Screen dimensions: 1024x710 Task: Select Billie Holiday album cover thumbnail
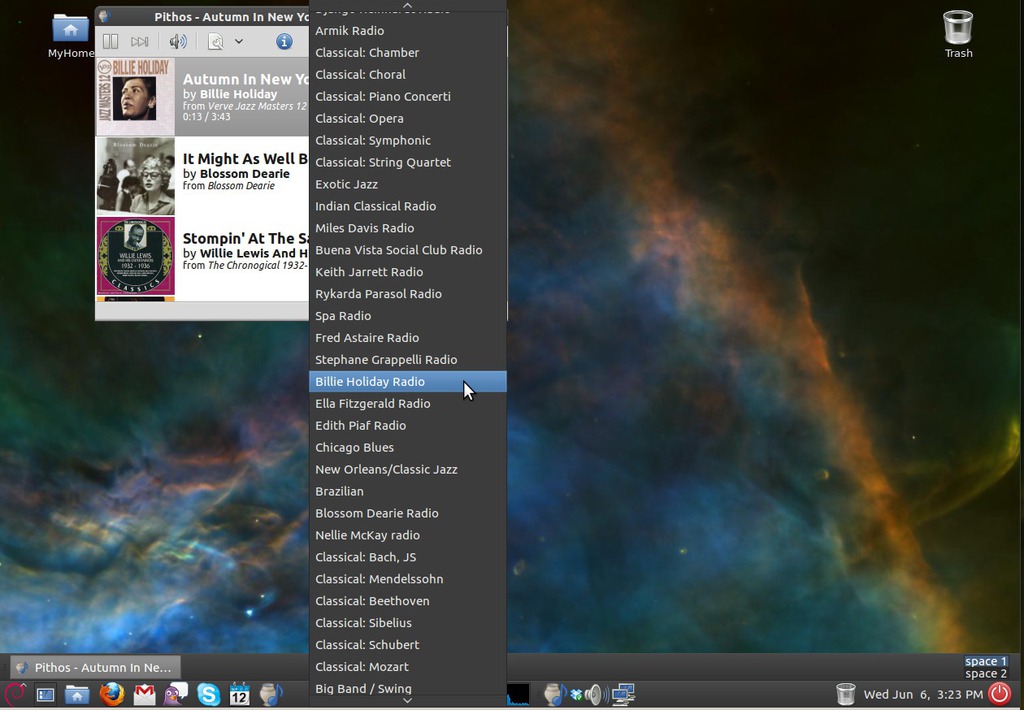point(136,97)
